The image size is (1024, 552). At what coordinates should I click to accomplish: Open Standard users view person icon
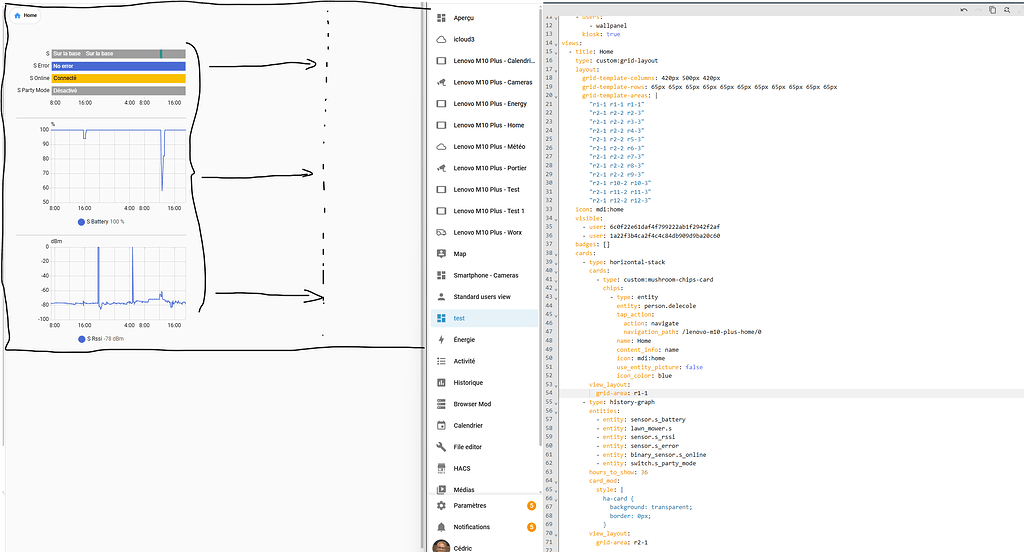tap(441, 297)
